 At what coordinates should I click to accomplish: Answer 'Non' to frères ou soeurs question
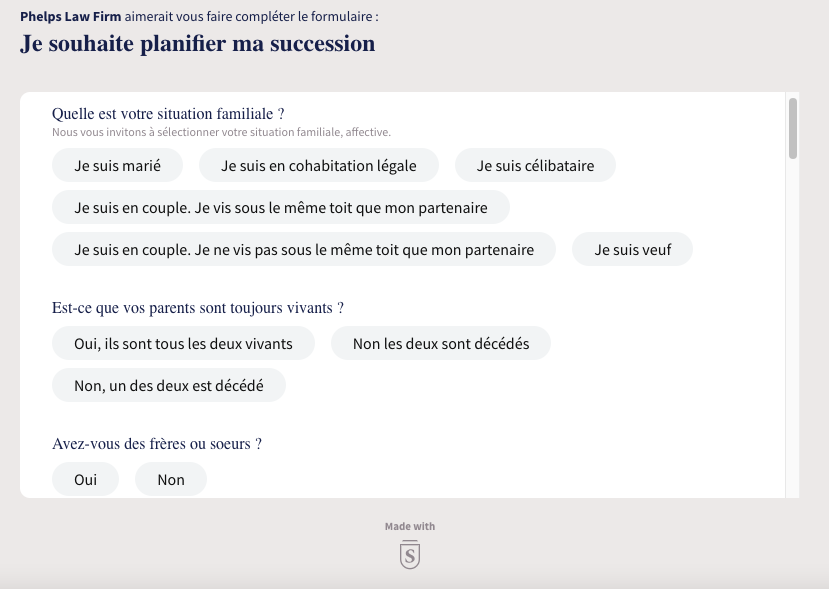pyautogui.click(x=171, y=479)
